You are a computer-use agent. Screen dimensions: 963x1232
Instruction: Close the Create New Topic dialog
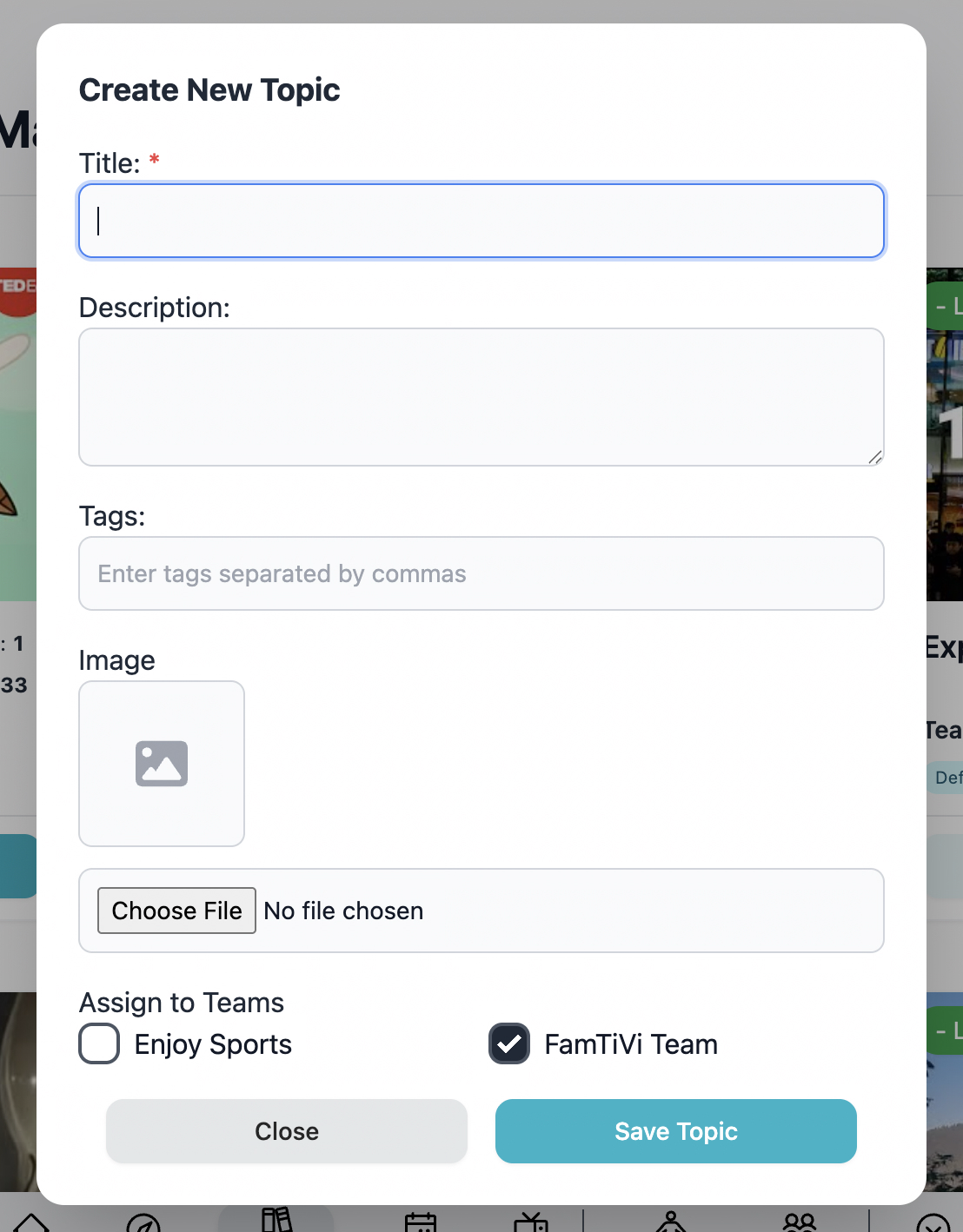(x=287, y=1131)
